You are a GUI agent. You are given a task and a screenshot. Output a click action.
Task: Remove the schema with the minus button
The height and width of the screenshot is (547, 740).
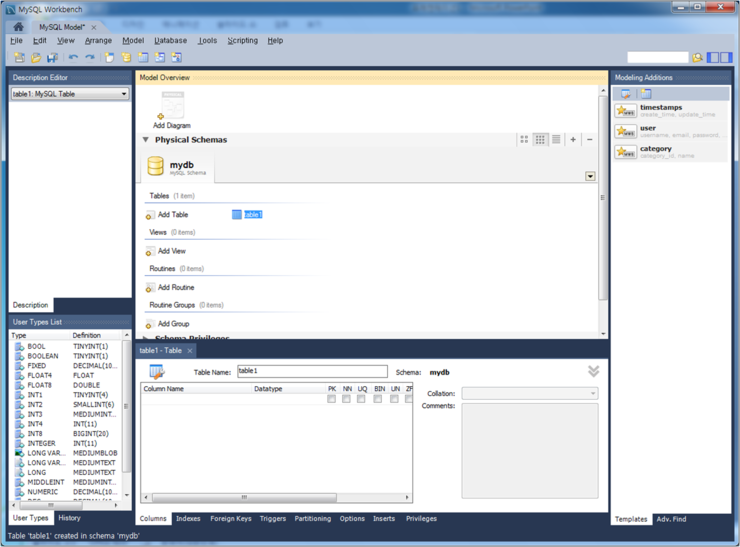click(x=589, y=139)
